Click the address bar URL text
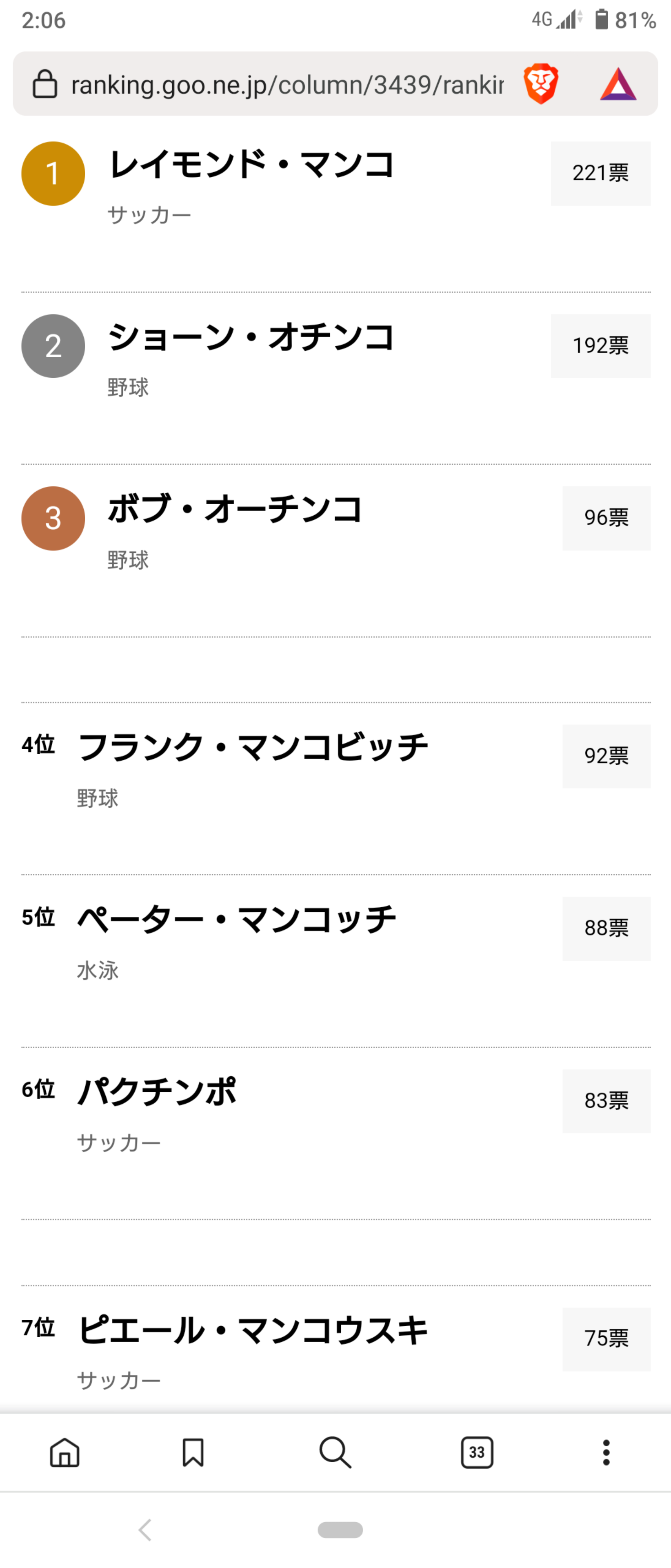671x1568 pixels. pos(287,85)
